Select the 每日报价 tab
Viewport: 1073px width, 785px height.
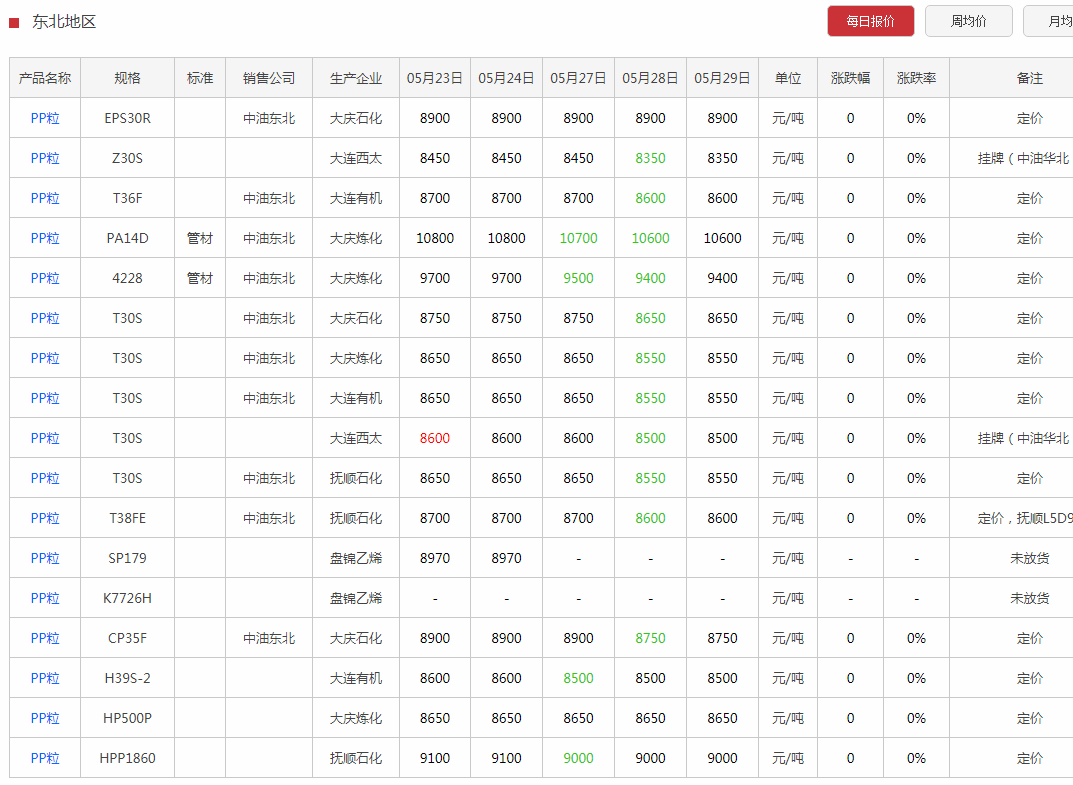tap(870, 21)
